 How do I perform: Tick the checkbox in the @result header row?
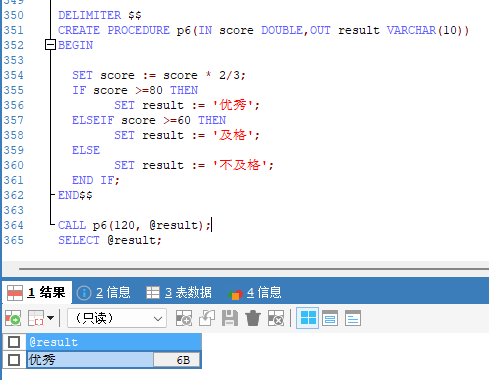(14, 342)
